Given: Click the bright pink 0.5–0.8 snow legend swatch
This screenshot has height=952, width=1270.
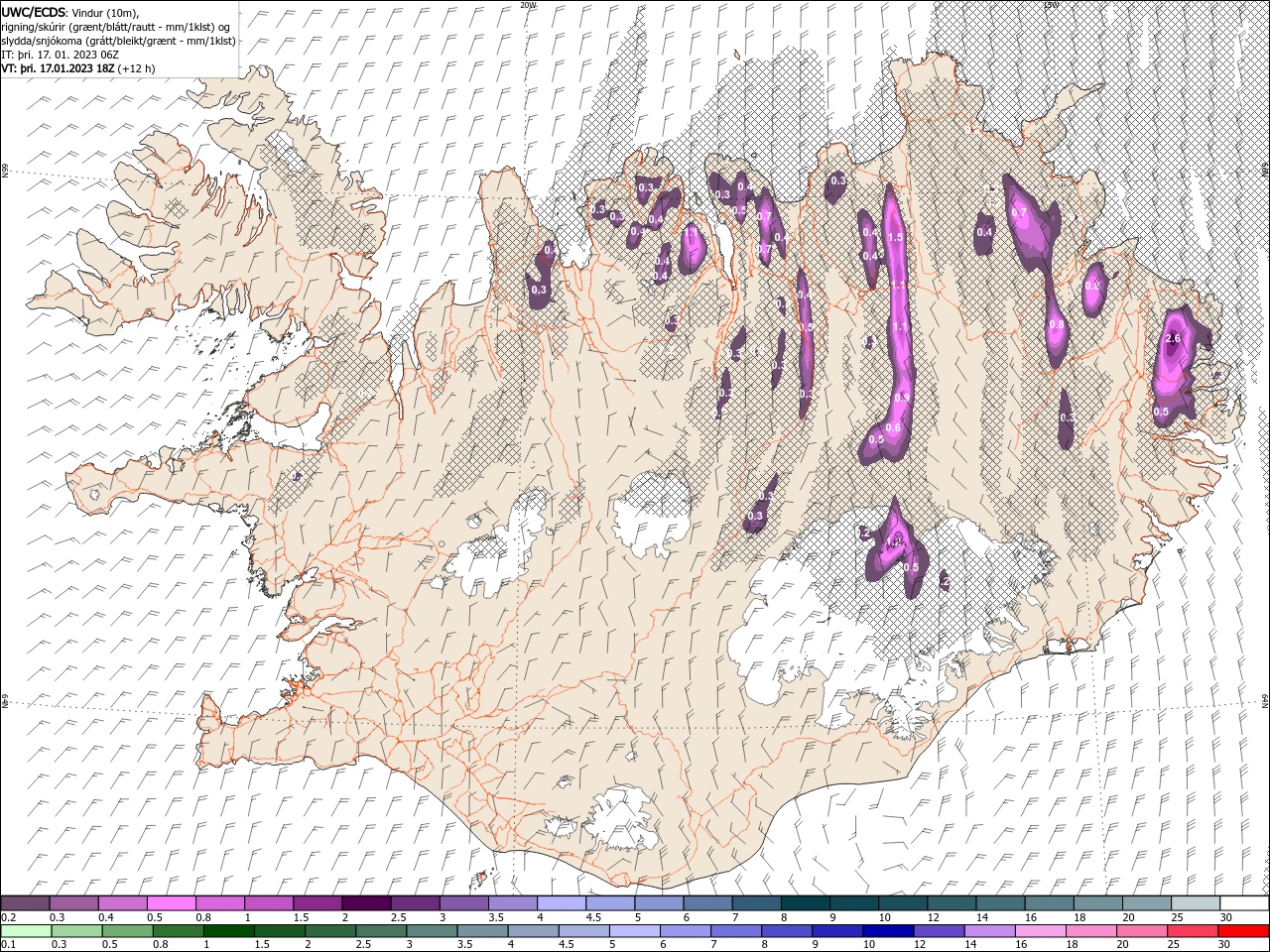Looking at the screenshot, I should click(x=171, y=903).
